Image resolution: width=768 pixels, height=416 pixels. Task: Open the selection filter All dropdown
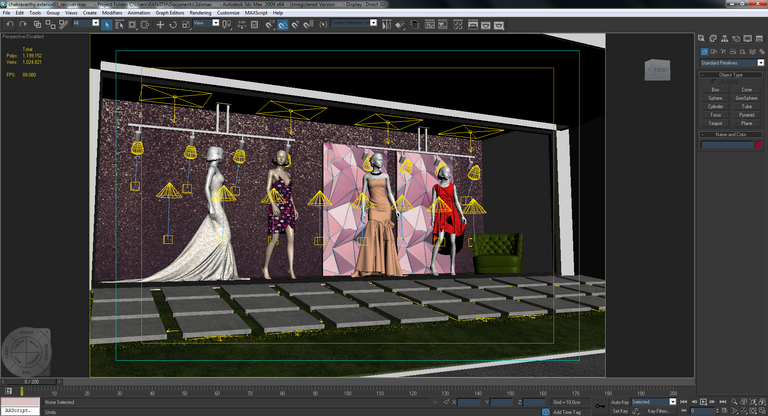tap(86, 22)
